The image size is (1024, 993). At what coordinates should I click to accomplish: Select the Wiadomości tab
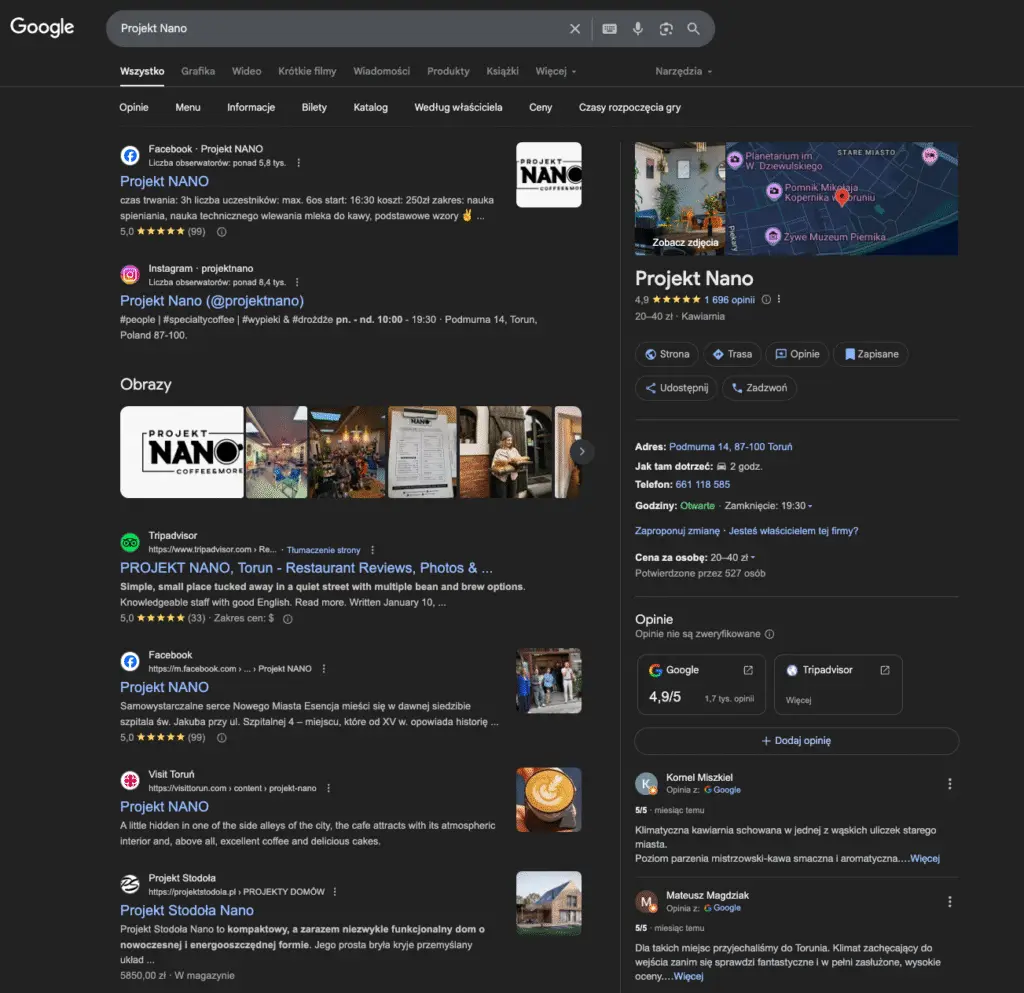click(381, 72)
